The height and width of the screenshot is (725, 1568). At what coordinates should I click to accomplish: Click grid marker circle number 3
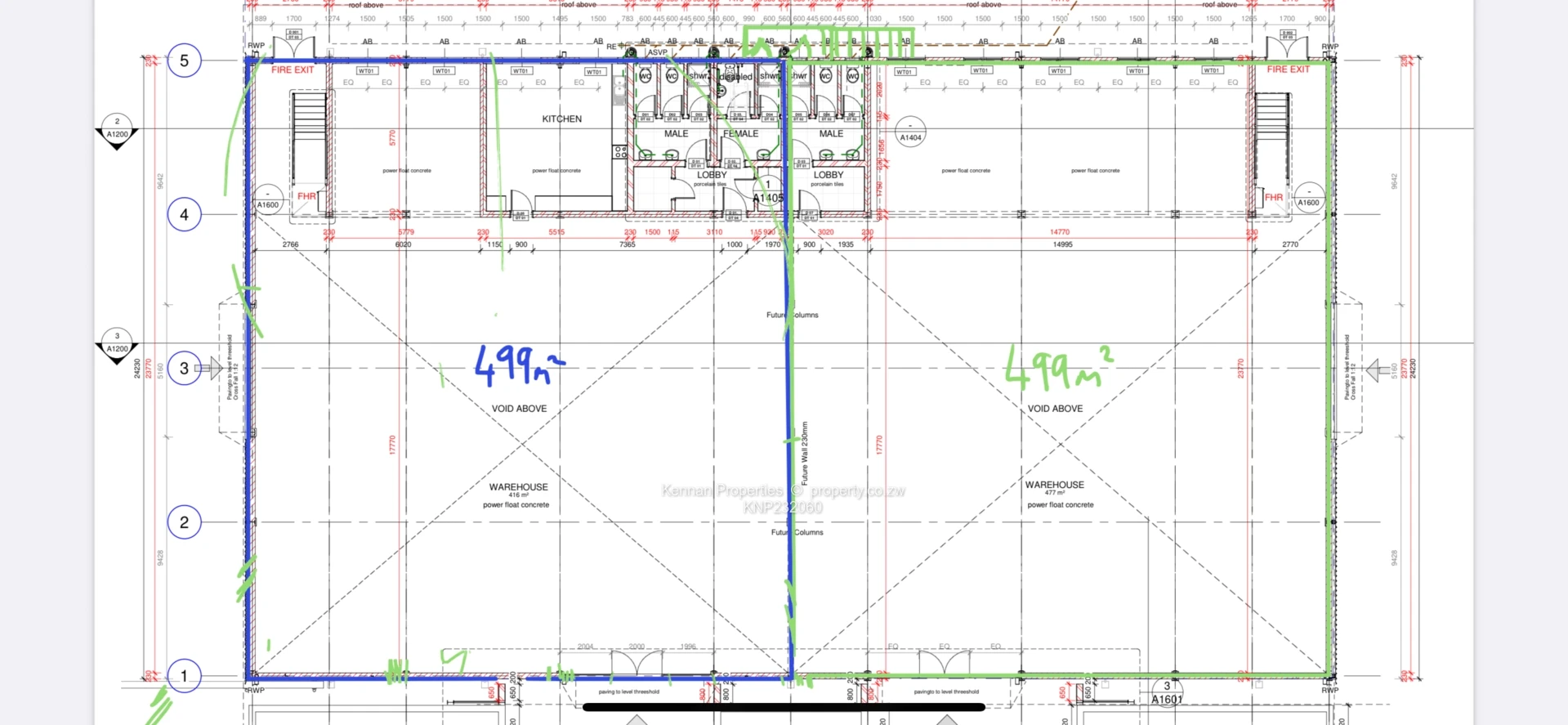click(x=184, y=369)
